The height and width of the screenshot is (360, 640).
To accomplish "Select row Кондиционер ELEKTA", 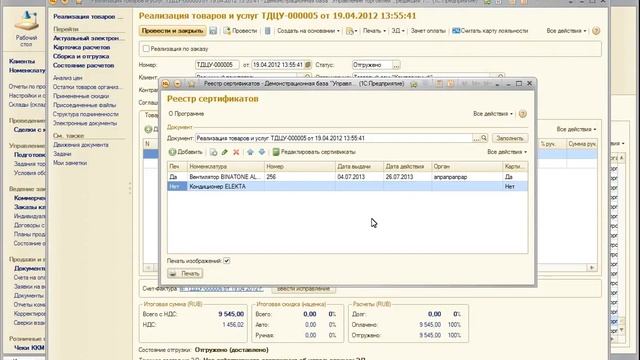I will coord(347,186).
